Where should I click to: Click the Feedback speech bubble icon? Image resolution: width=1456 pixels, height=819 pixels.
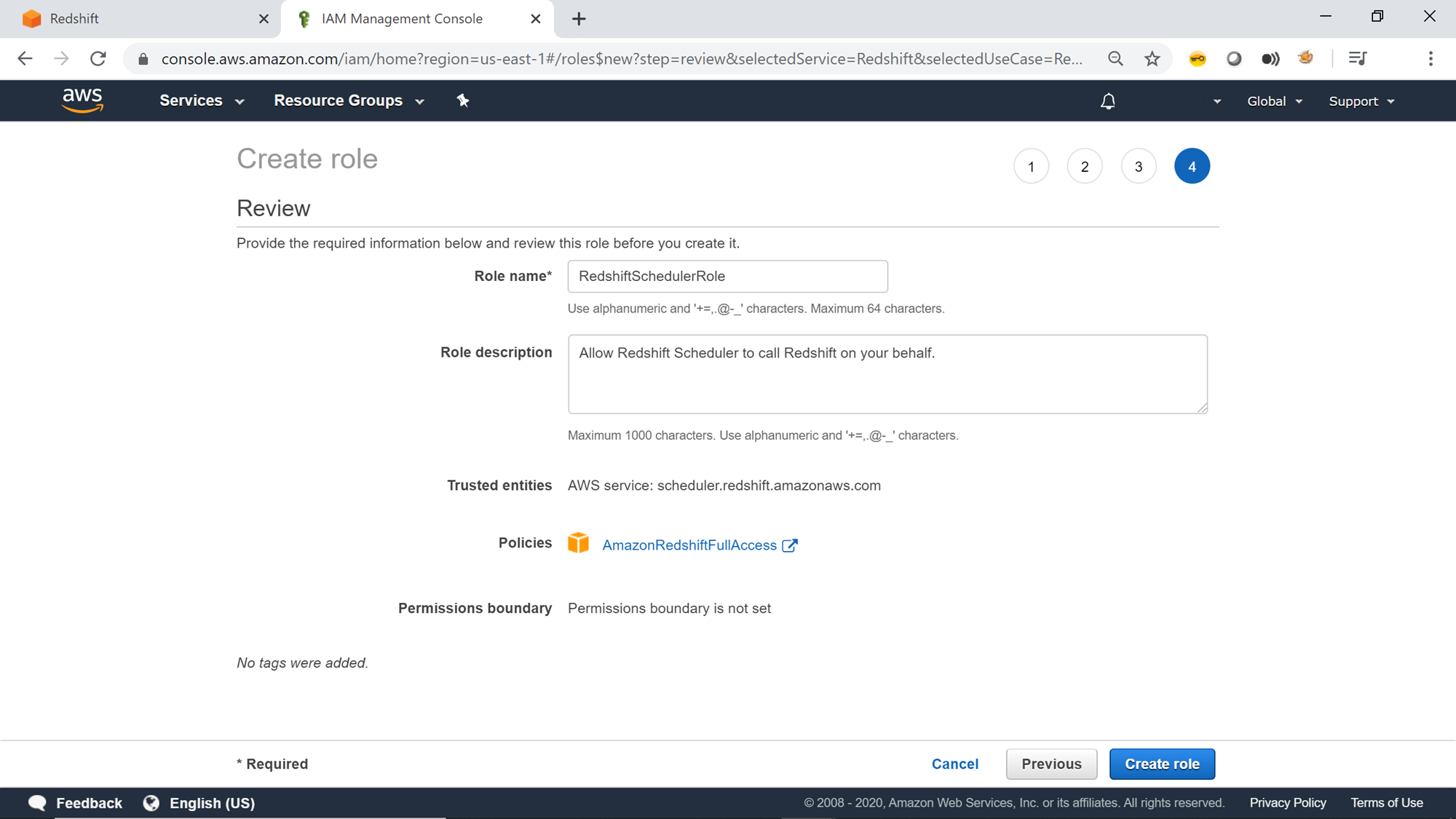37,802
